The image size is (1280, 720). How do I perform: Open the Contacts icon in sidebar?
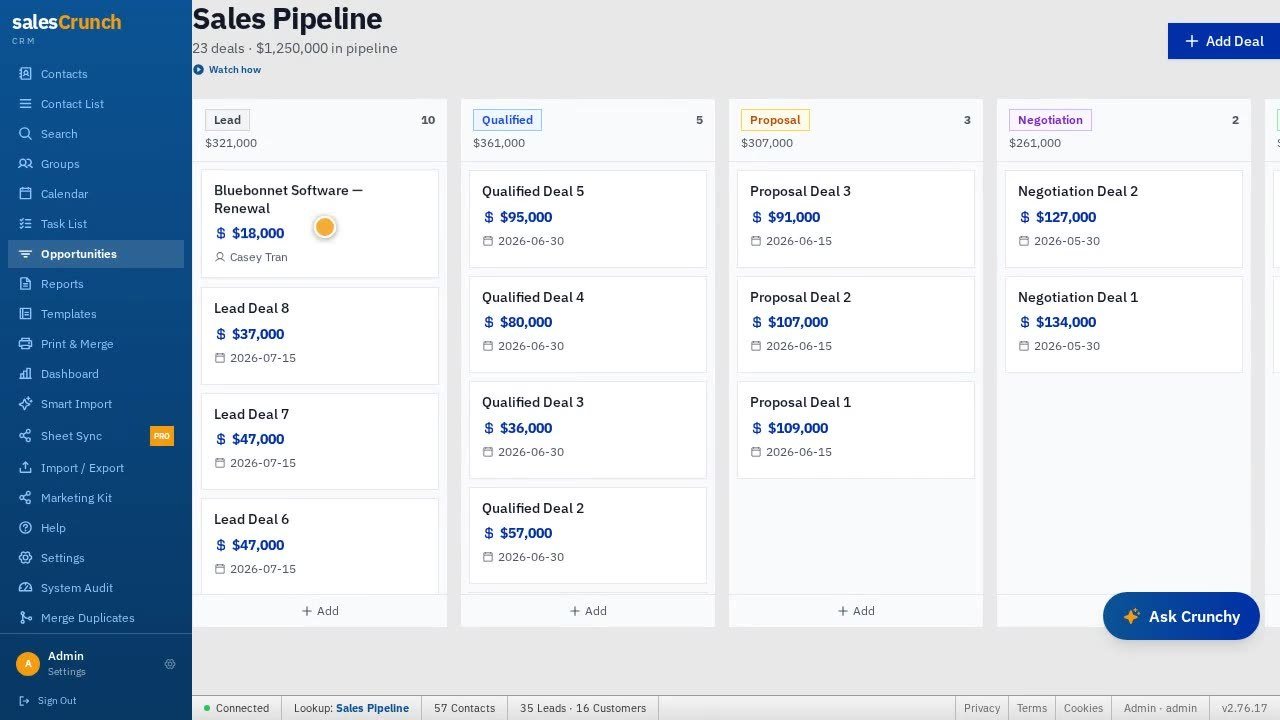click(25, 74)
